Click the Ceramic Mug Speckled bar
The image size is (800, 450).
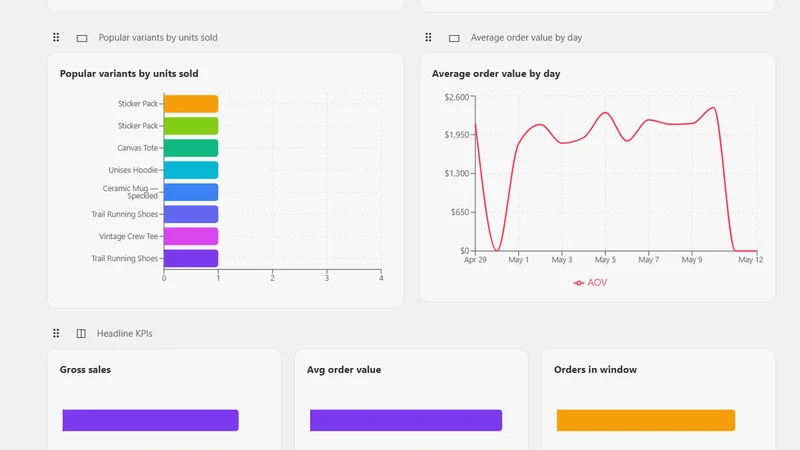[x=191, y=192]
